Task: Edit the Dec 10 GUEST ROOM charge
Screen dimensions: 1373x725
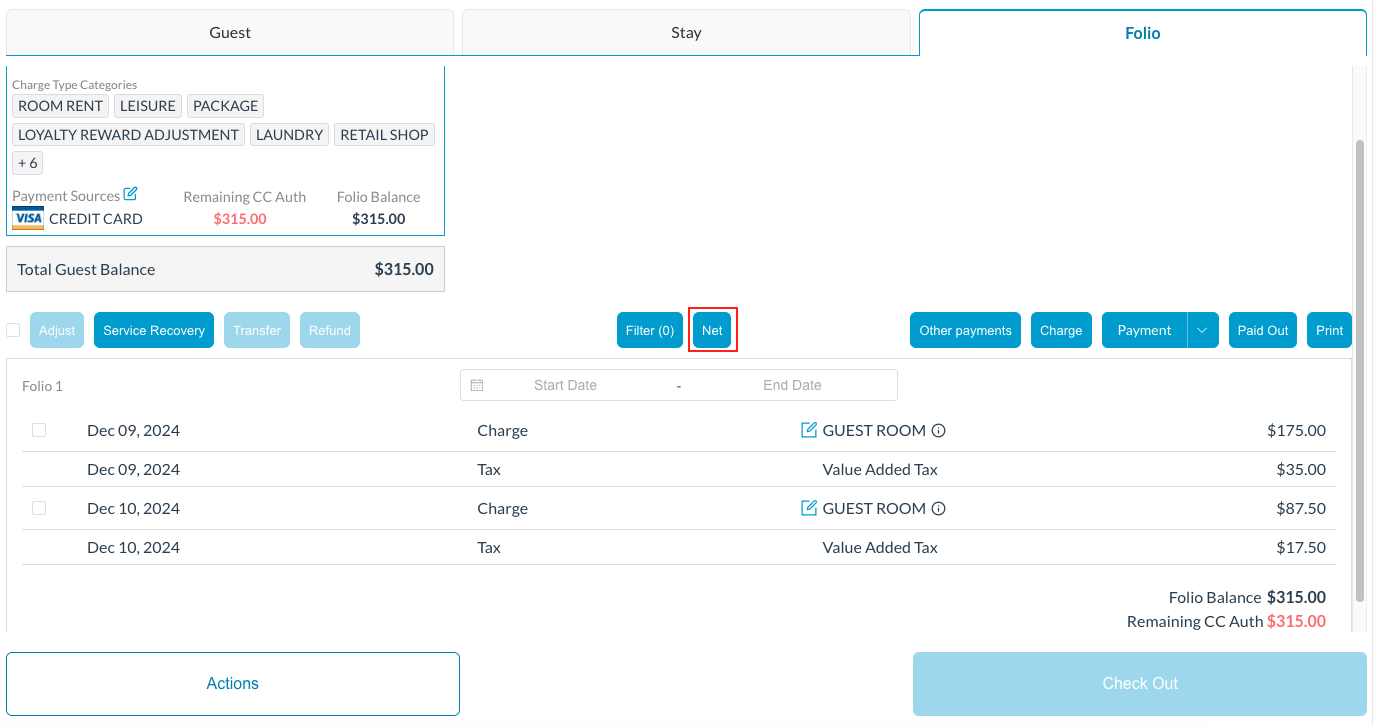Action: tap(809, 508)
